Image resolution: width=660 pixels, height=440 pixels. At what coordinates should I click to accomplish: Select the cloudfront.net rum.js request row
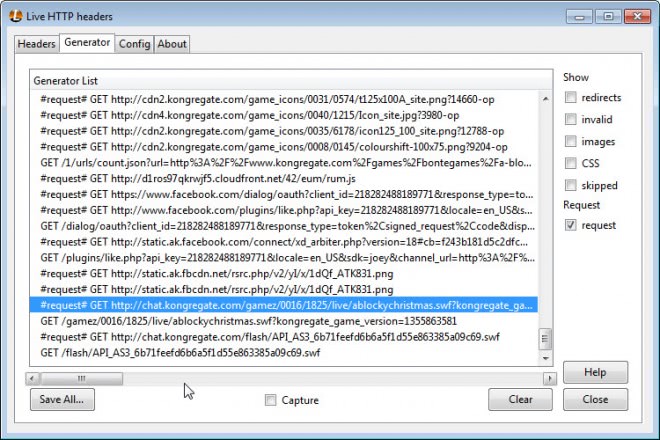coord(283,179)
